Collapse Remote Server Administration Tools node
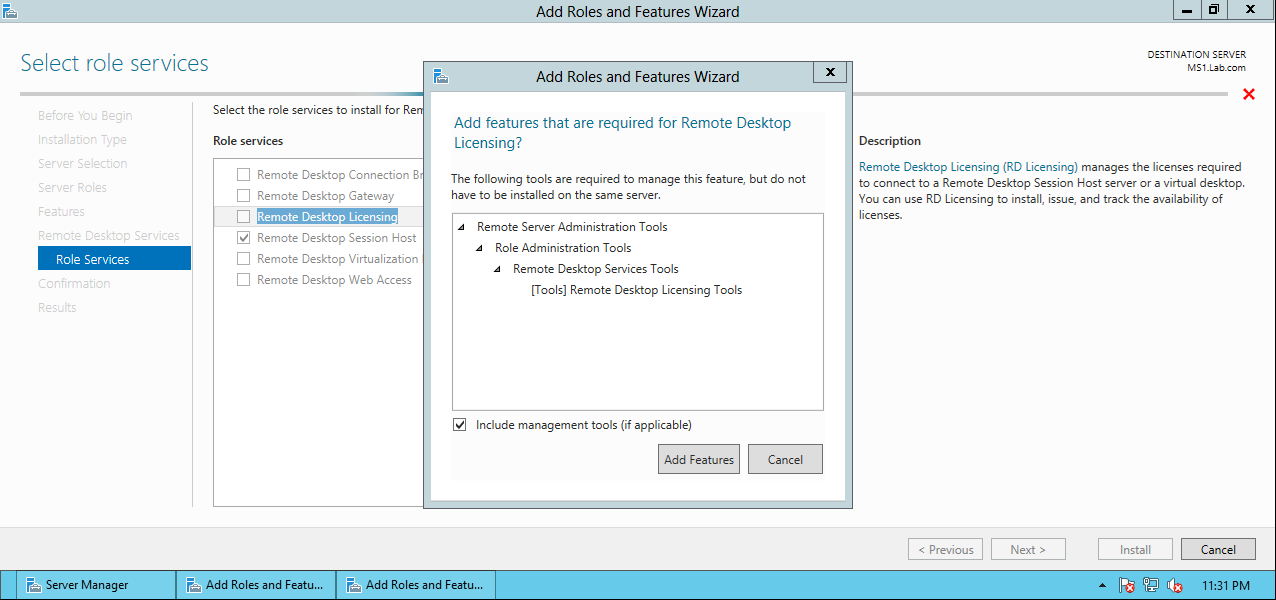Viewport: 1276px width, 600px height. coord(462,227)
